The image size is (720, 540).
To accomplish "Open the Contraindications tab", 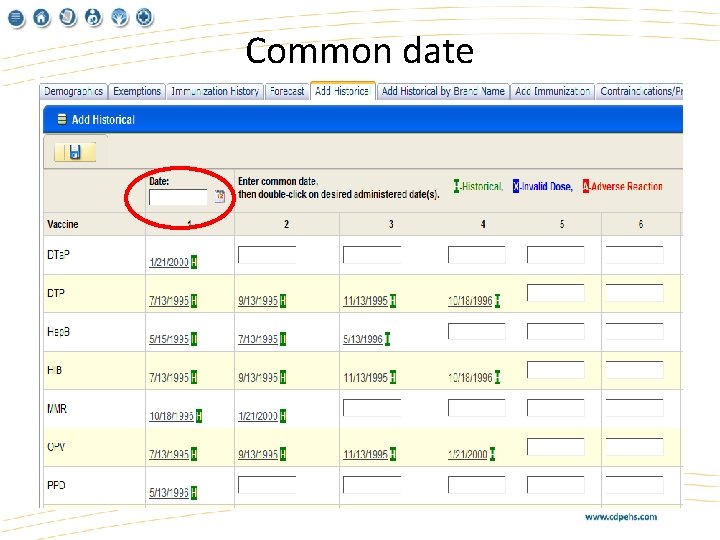I will point(640,91).
